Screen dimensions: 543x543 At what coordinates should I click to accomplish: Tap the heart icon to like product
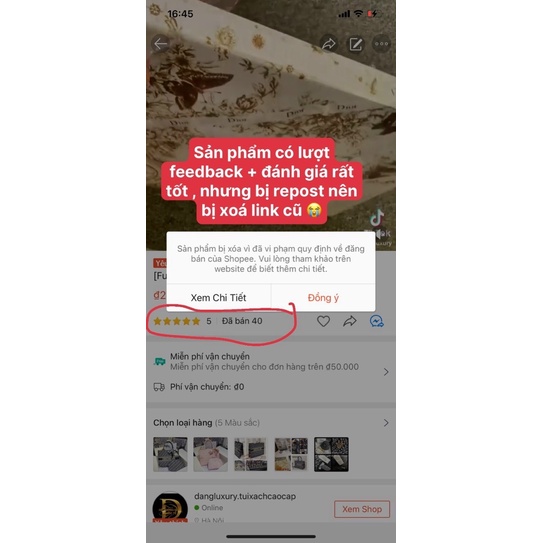(x=323, y=321)
